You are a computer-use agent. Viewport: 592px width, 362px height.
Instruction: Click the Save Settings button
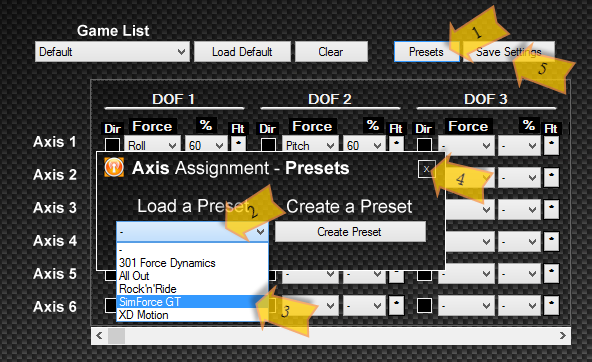coord(509,52)
